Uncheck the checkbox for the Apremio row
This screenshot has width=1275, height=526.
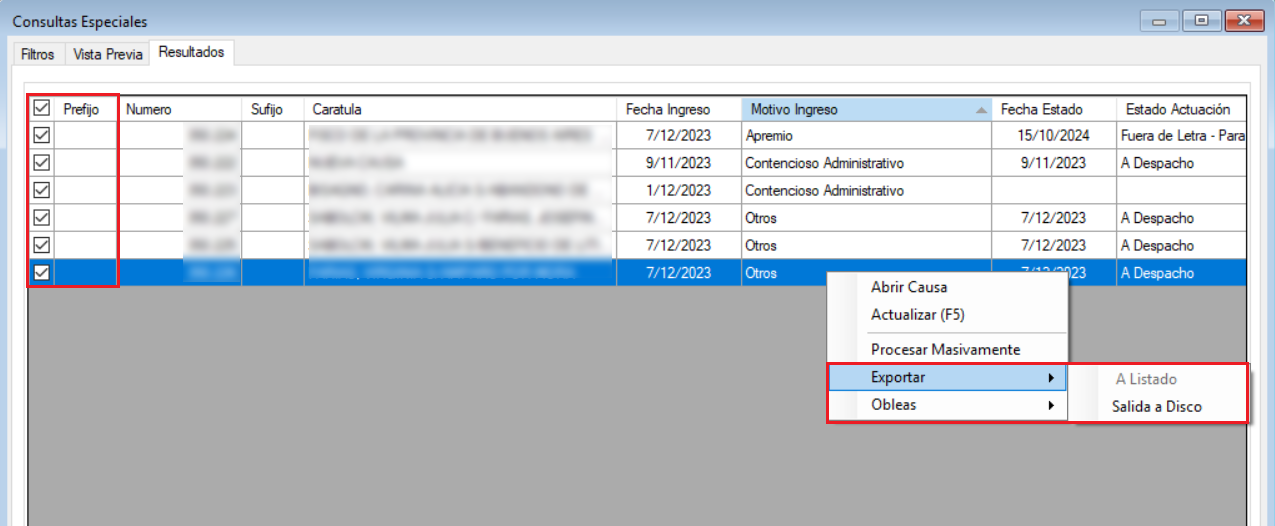(x=42, y=136)
